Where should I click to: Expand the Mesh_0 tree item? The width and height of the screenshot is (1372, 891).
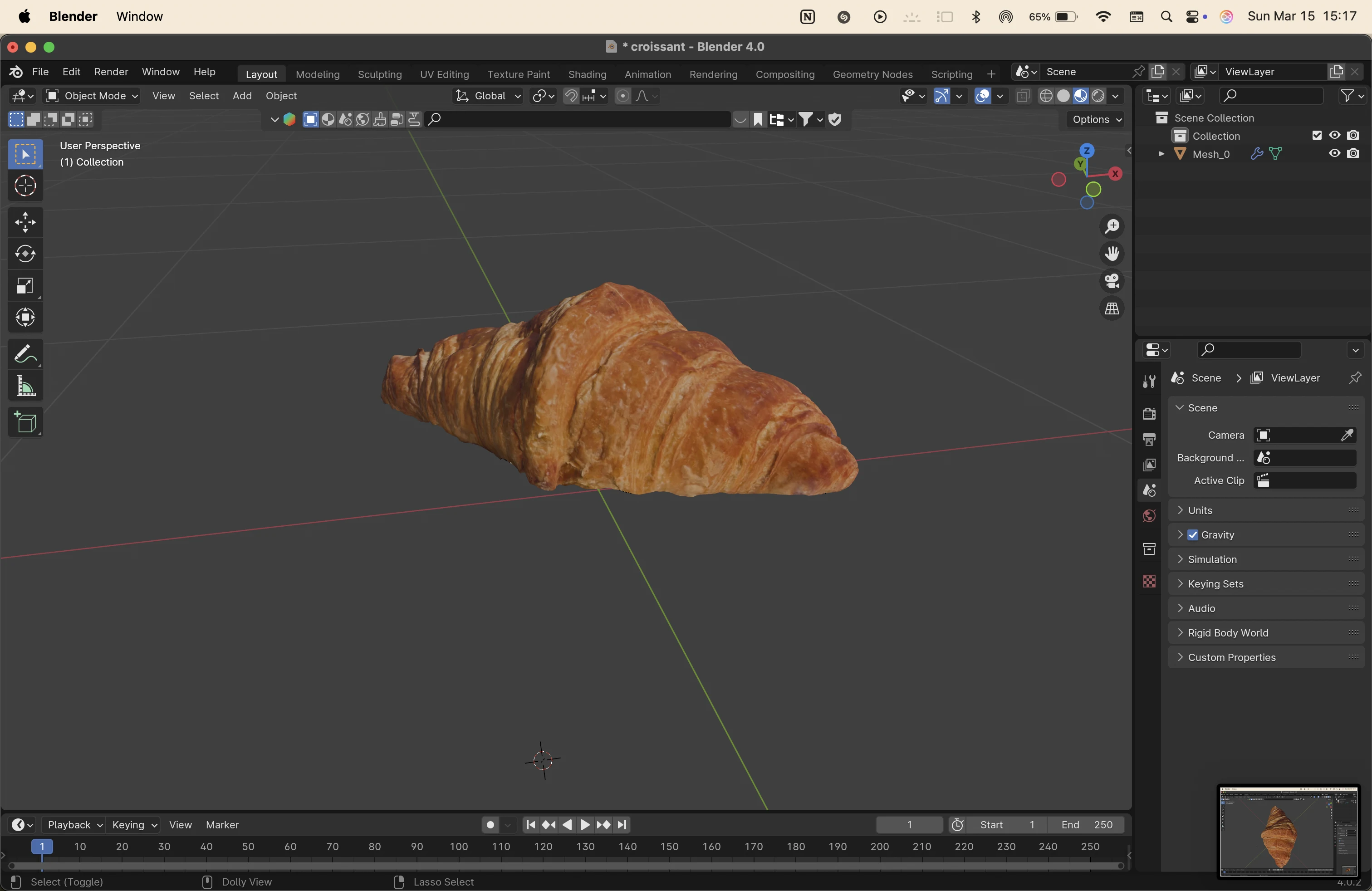click(1161, 154)
